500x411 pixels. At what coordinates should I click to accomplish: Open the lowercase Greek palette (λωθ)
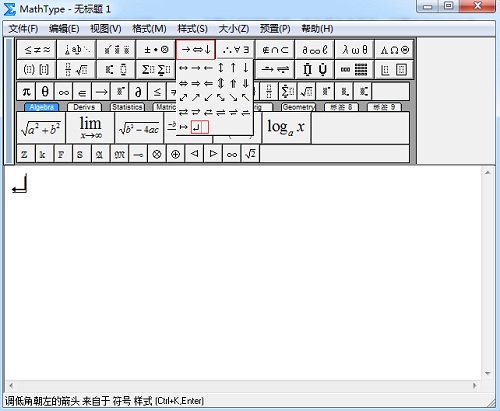(x=354, y=50)
